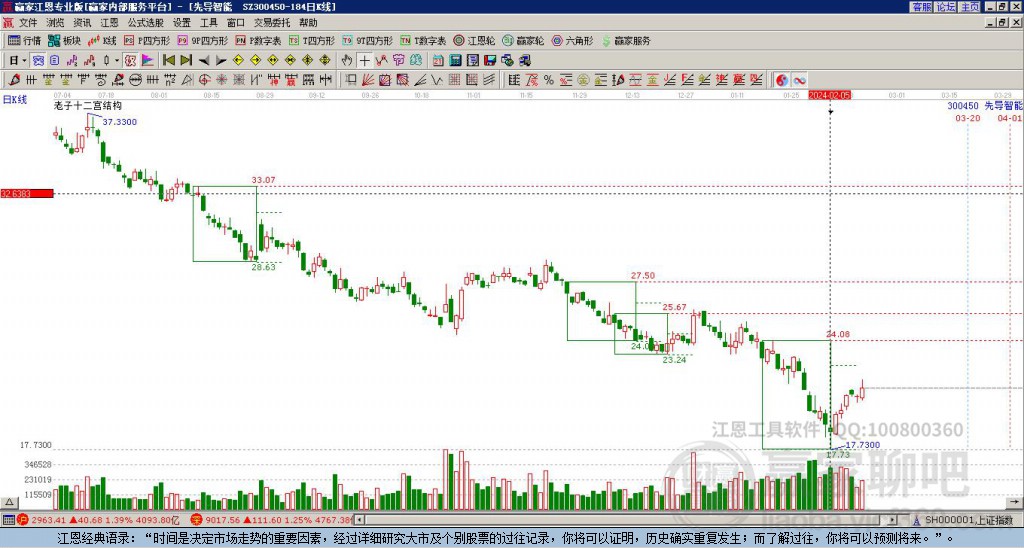The image size is (1024, 548).
Task: Click the up-triangle button beside volume panel
Action: click(x=9, y=502)
